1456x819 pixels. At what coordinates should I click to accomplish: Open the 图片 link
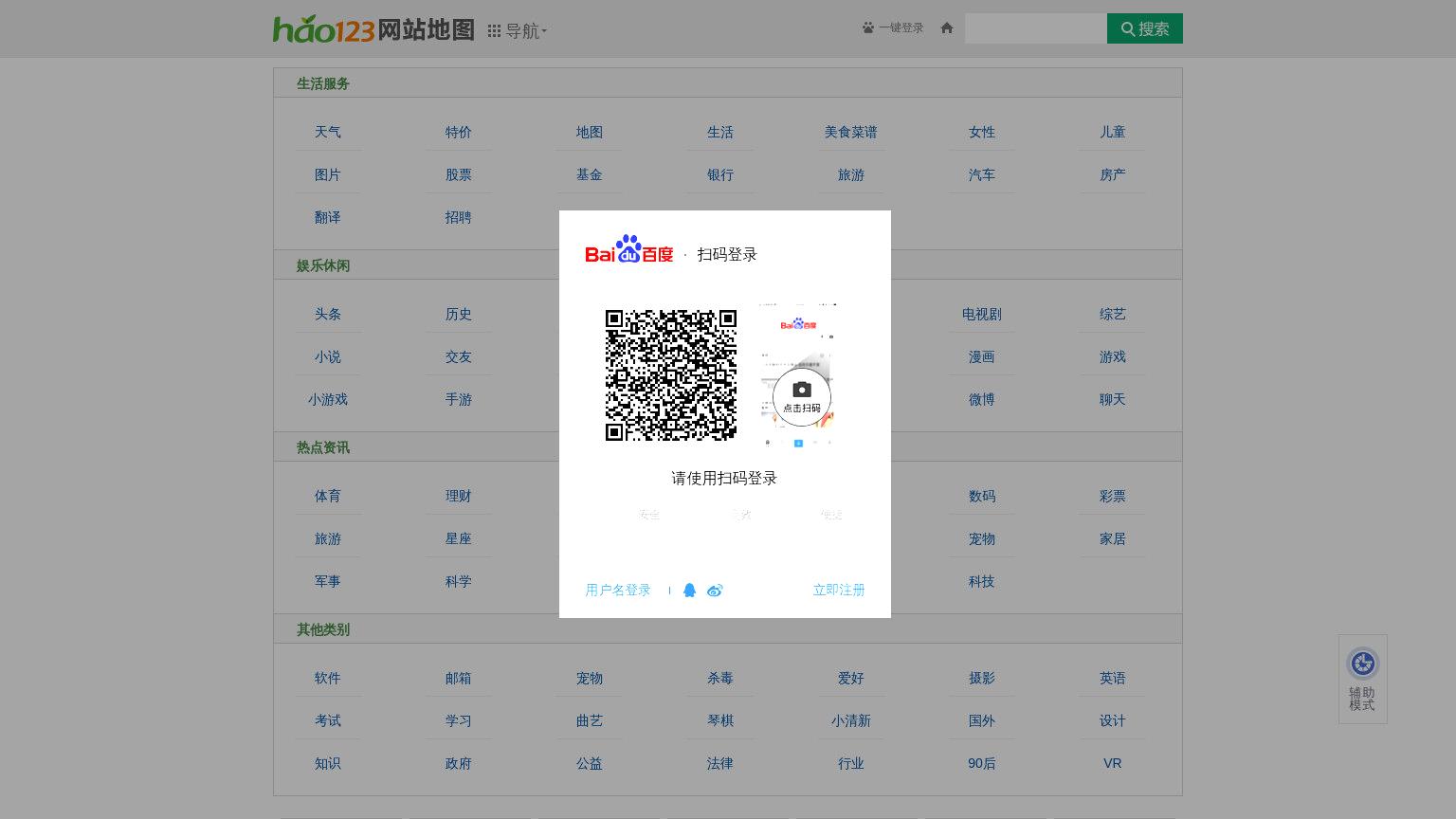pos(328,174)
